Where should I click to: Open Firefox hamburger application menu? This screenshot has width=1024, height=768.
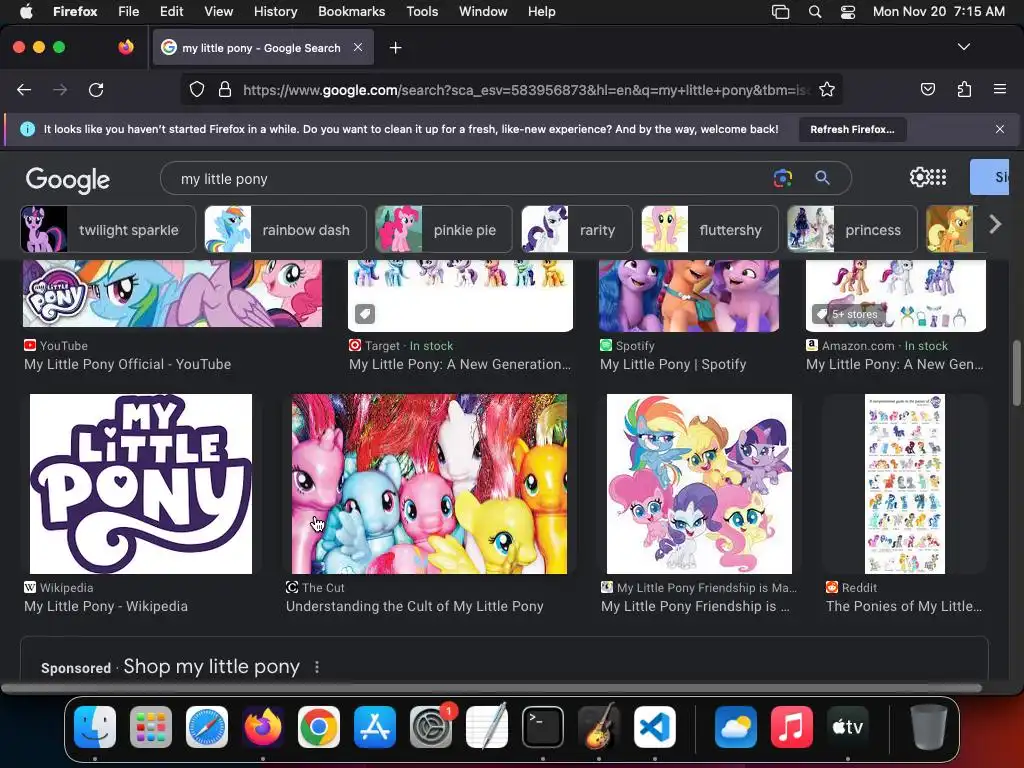(999, 89)
